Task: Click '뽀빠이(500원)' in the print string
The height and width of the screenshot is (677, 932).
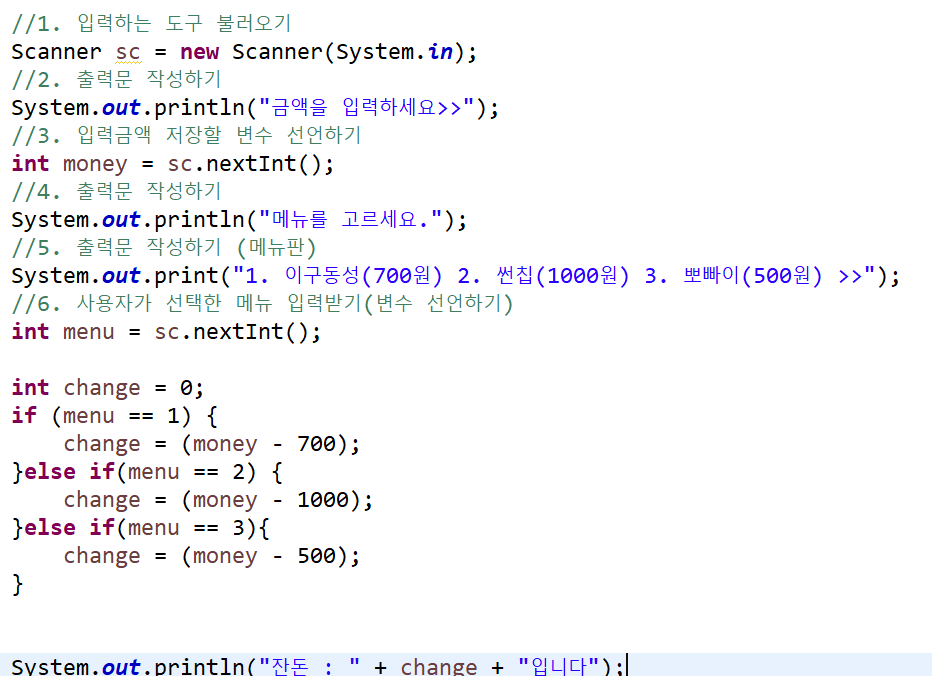Action: tap(753, 275)
